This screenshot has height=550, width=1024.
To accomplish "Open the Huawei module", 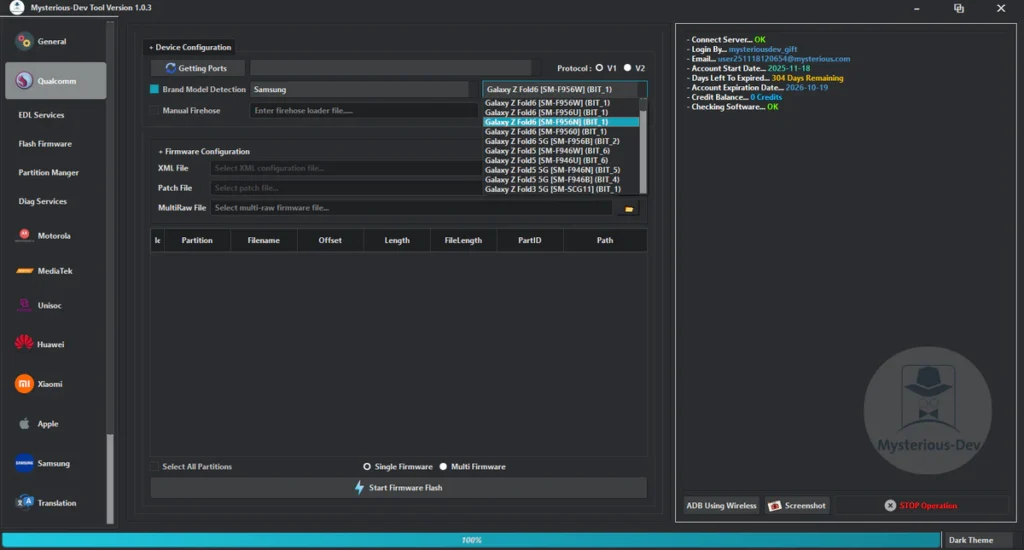I will (24, 344).
